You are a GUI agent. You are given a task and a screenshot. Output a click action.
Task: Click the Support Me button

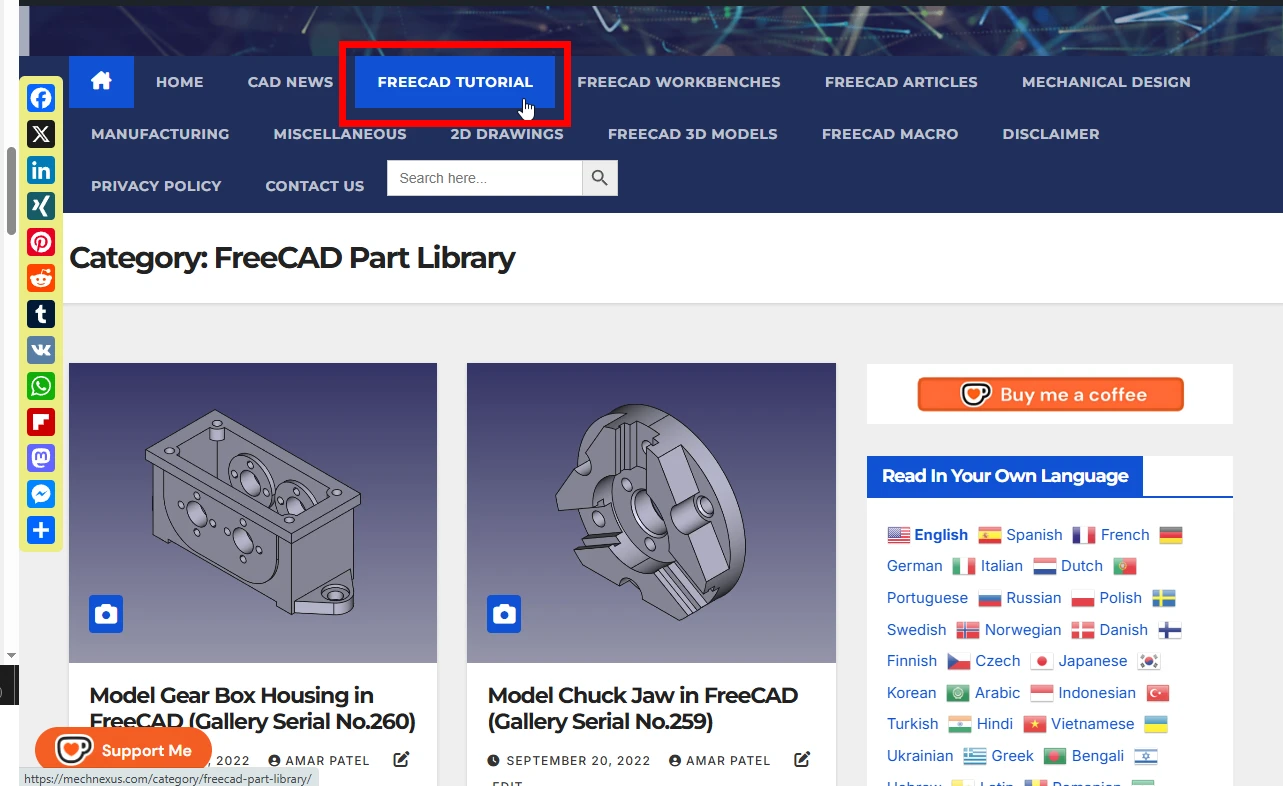coord(123,750)
